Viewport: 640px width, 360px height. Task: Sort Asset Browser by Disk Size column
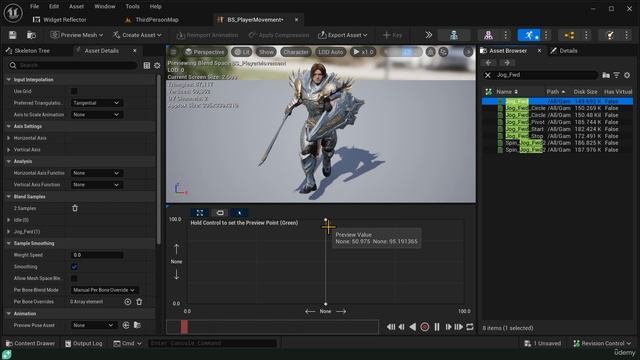pyautogui.click(x=585, y=92)
